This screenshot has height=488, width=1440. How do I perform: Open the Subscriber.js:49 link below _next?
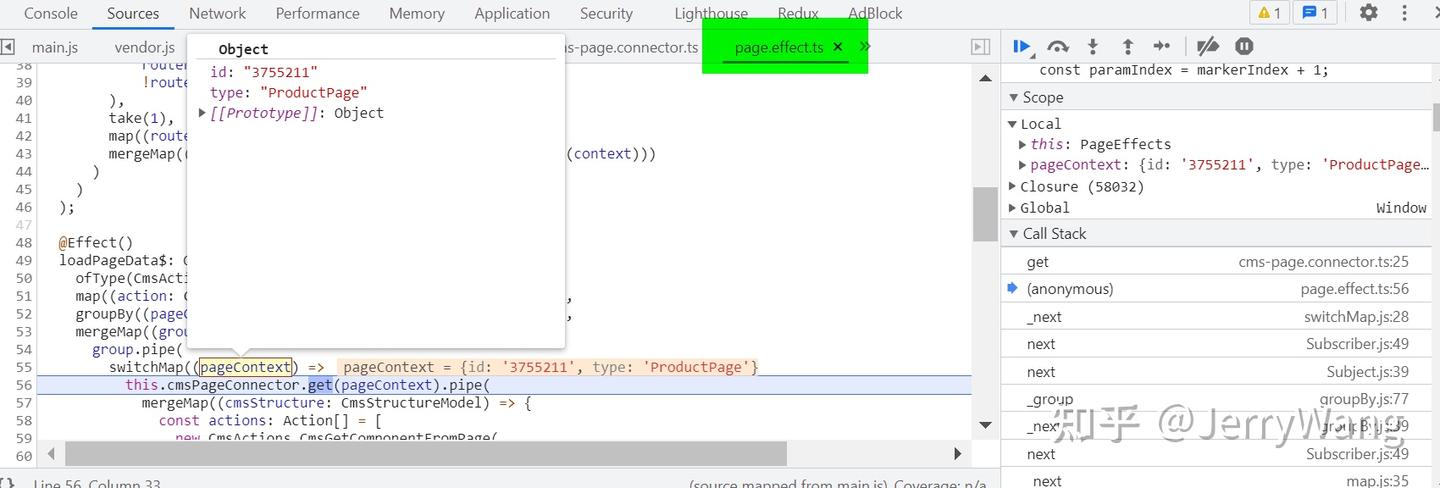(1357, 344)
